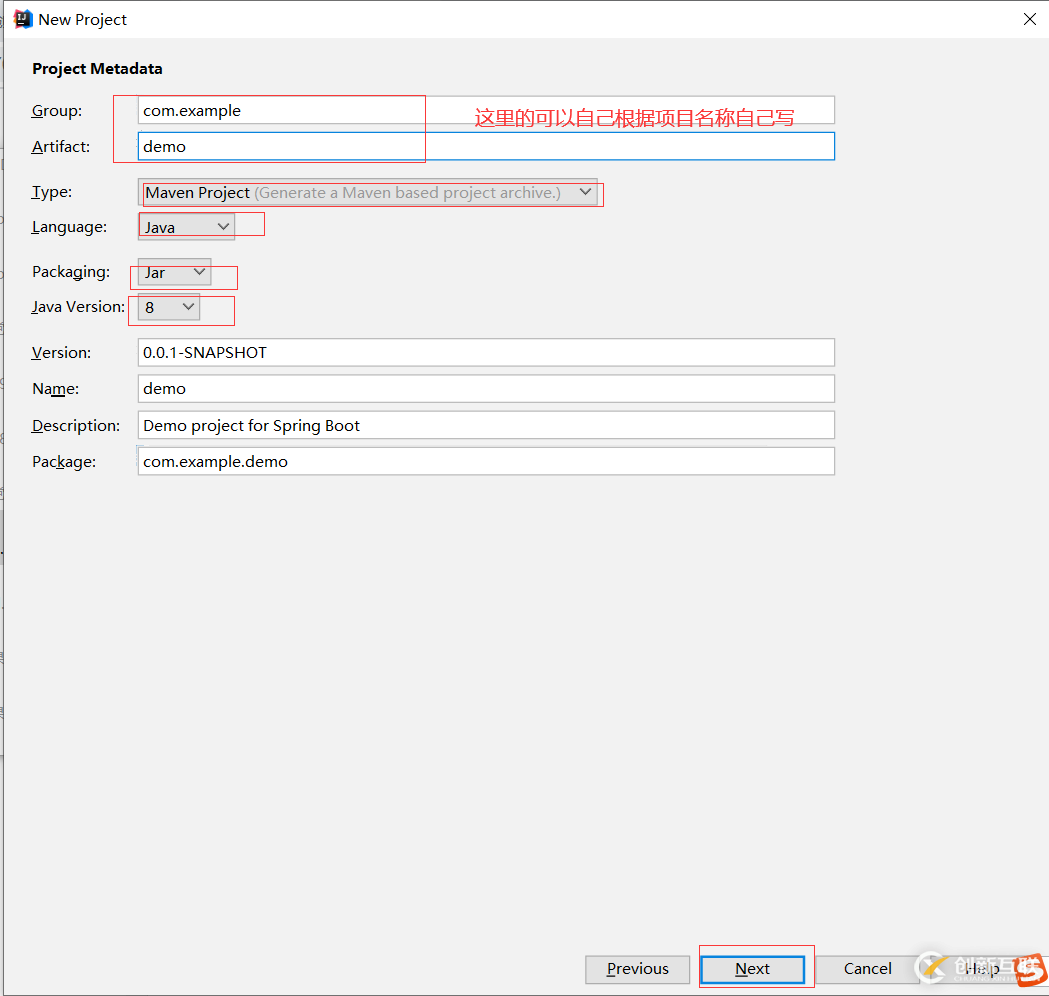Open the Packaging dropdown showing Jar
1049x996 pixels.
click(174, 273)
